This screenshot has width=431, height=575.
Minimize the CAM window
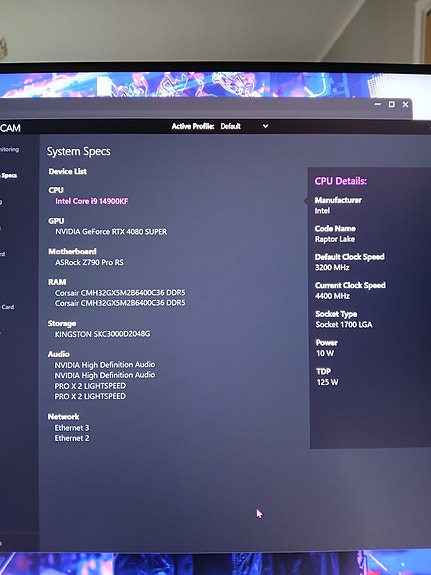[378, 104]
